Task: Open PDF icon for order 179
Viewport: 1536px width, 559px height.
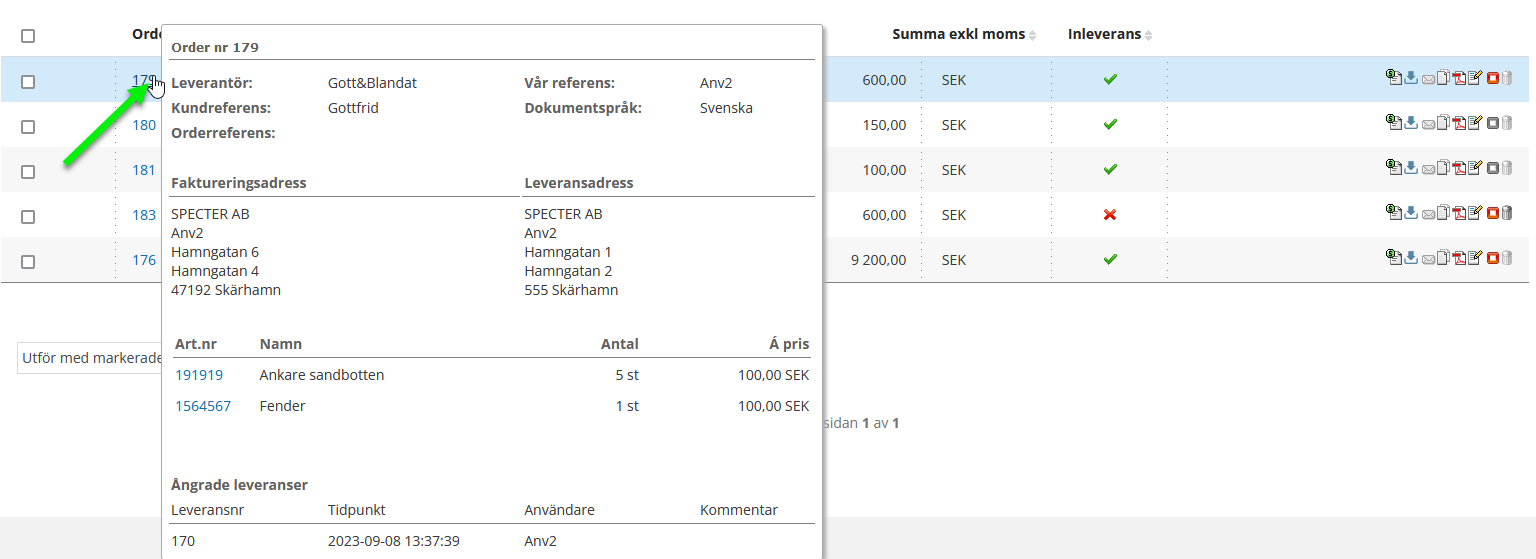Action: tap(1459, 79)
